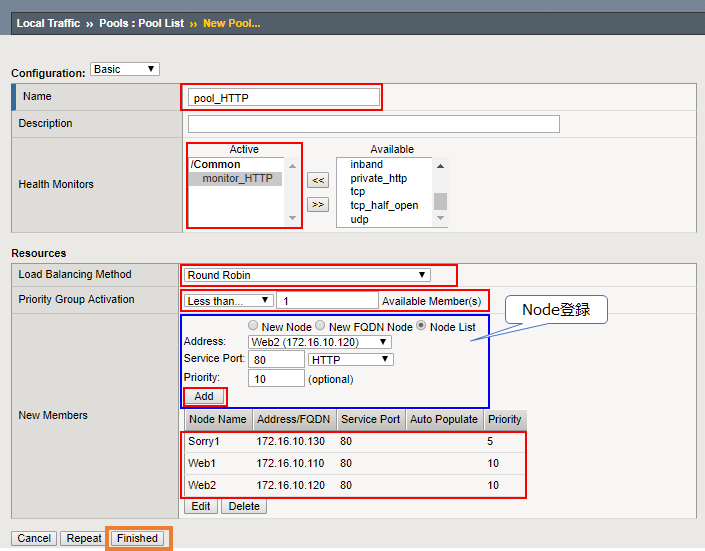705x551 pixels.
Task: Select Sorry1 member row
Action: 354,441
